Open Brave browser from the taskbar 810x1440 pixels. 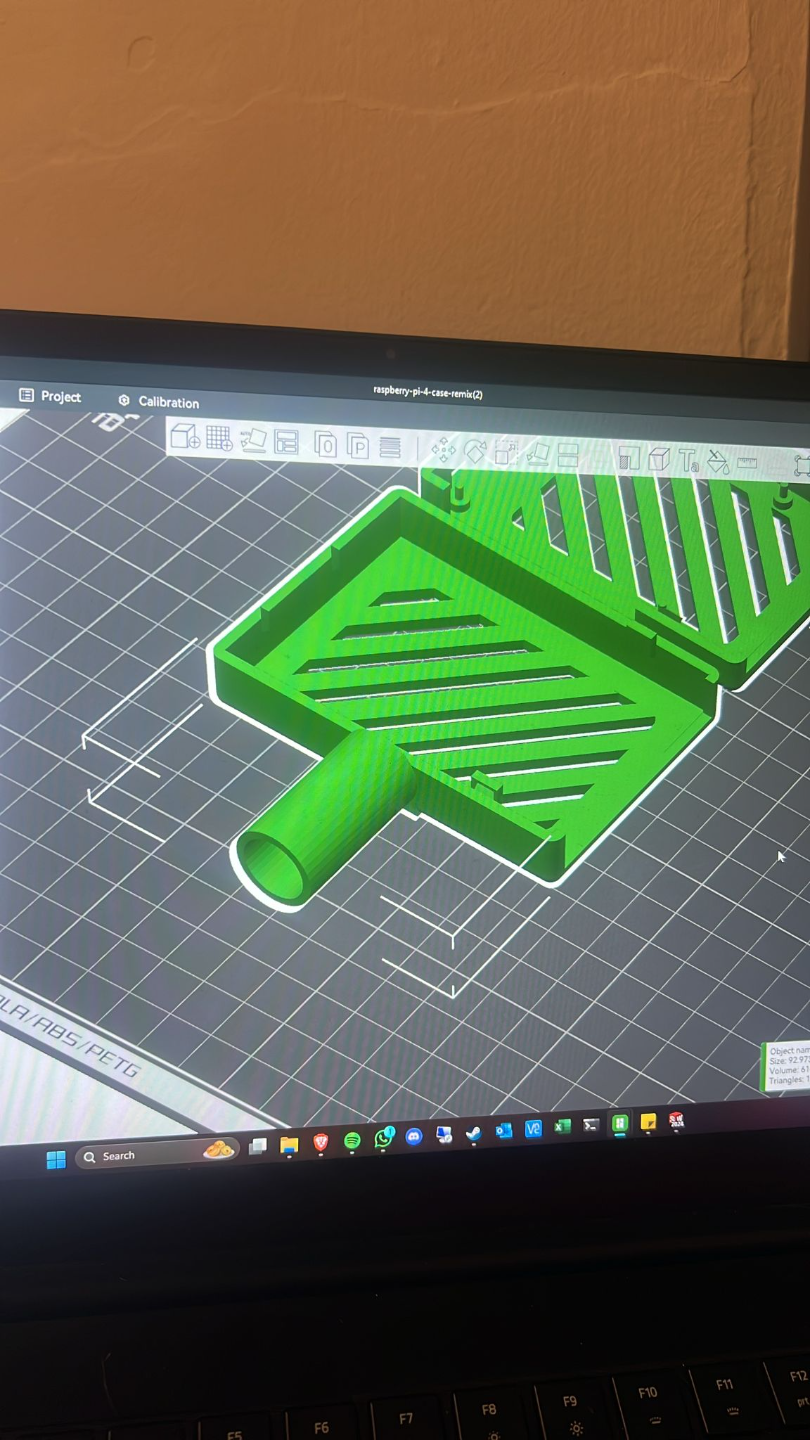(x=321, y=1142)
